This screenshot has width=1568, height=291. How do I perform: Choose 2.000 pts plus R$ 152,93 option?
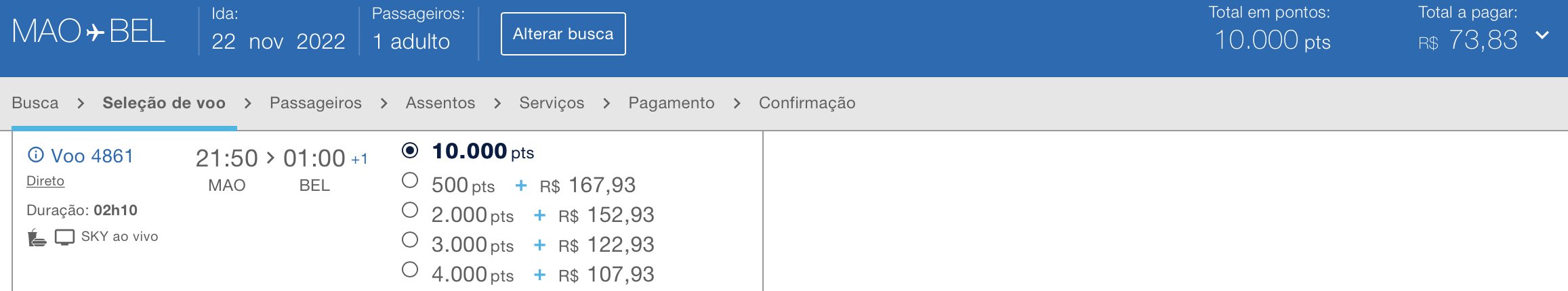click(410, 210)
